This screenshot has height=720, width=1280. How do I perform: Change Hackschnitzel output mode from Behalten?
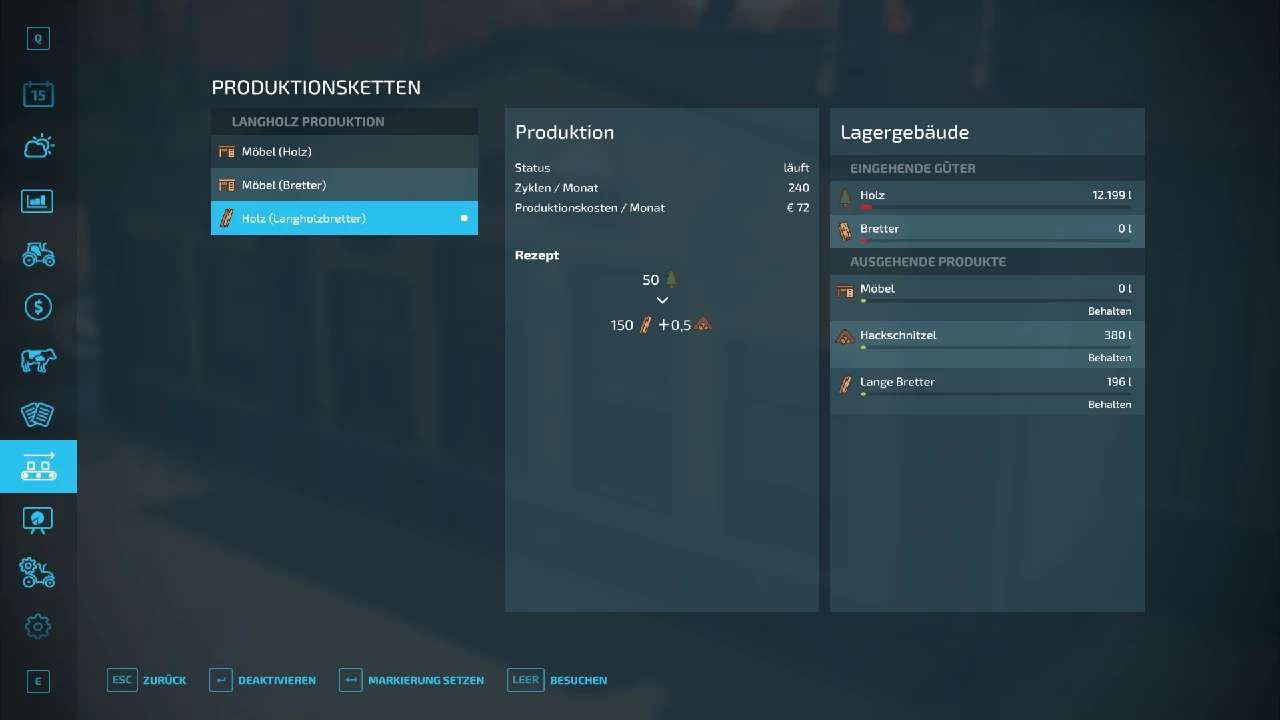[1109, 358]
